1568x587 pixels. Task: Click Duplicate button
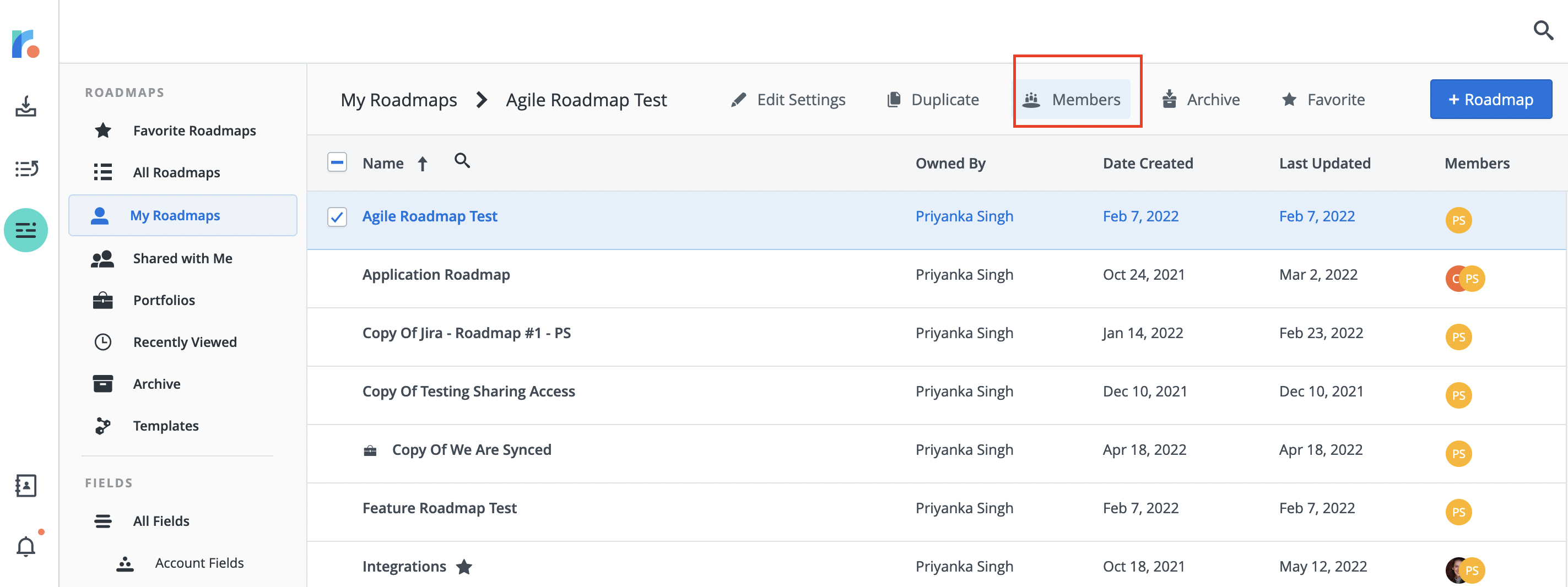[x=933, y=99]
